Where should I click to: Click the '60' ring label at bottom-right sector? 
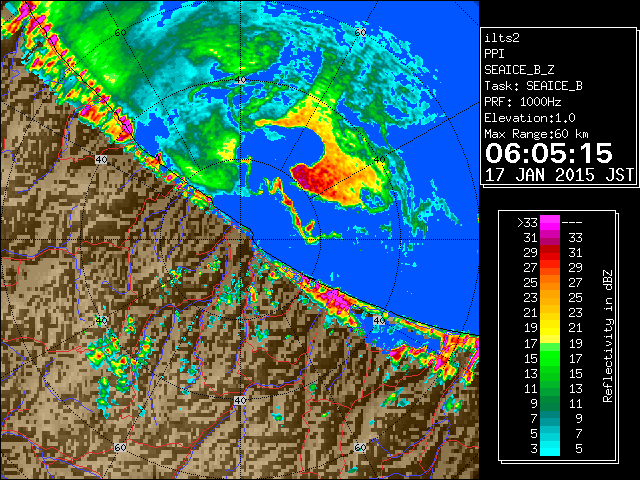pos(360,448)
